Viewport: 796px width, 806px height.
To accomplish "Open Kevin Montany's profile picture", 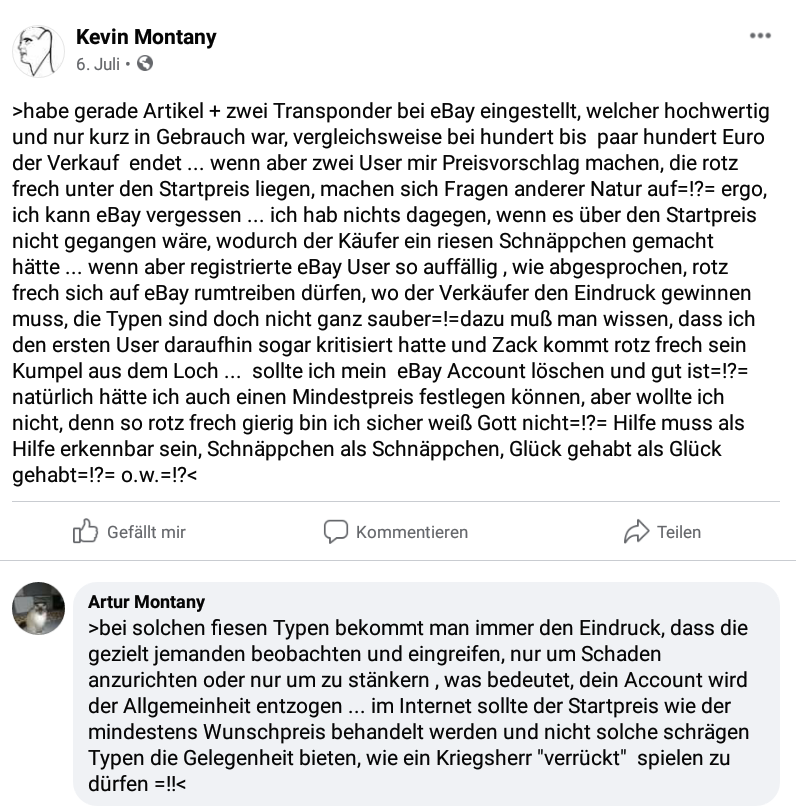I will coord(39,51).
